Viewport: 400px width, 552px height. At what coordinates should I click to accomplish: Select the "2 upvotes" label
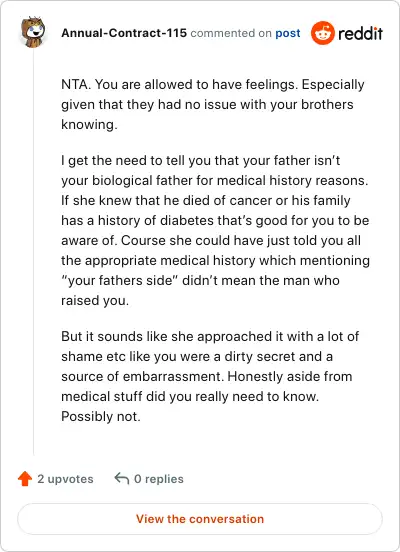coord(65,479)
